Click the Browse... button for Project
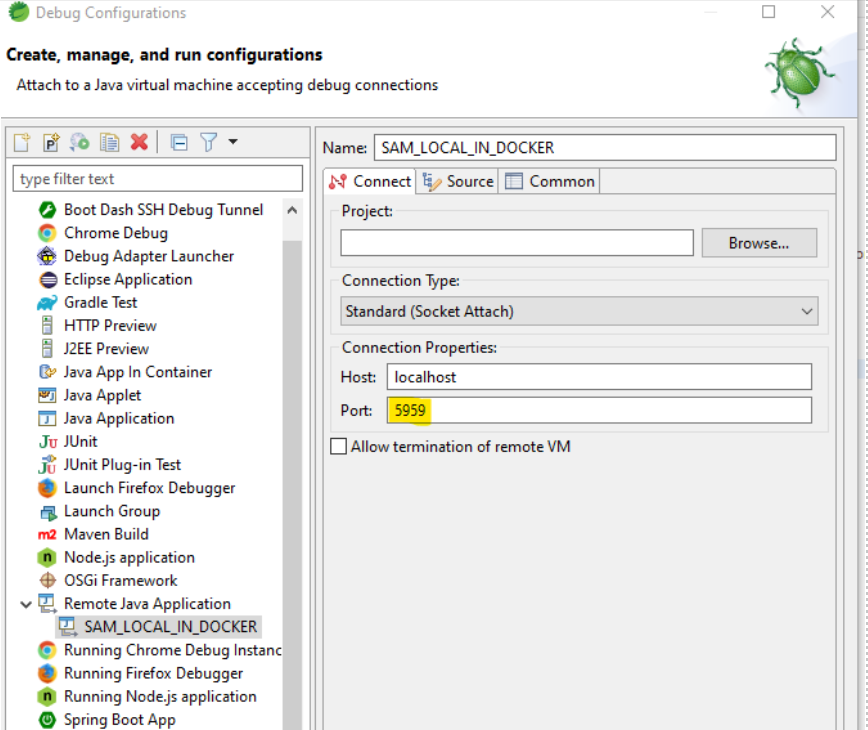This screenshot has height=730, width=868. [x=759, y=243]
